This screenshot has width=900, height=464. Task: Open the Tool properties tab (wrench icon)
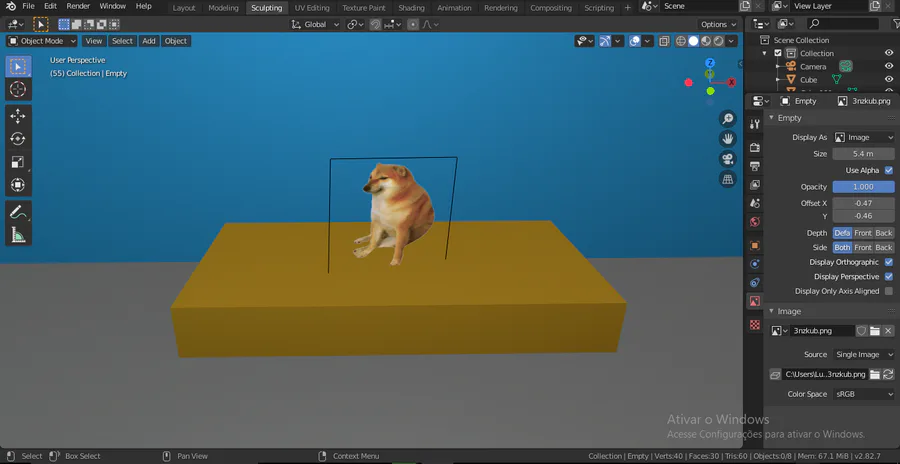point(755,125)
